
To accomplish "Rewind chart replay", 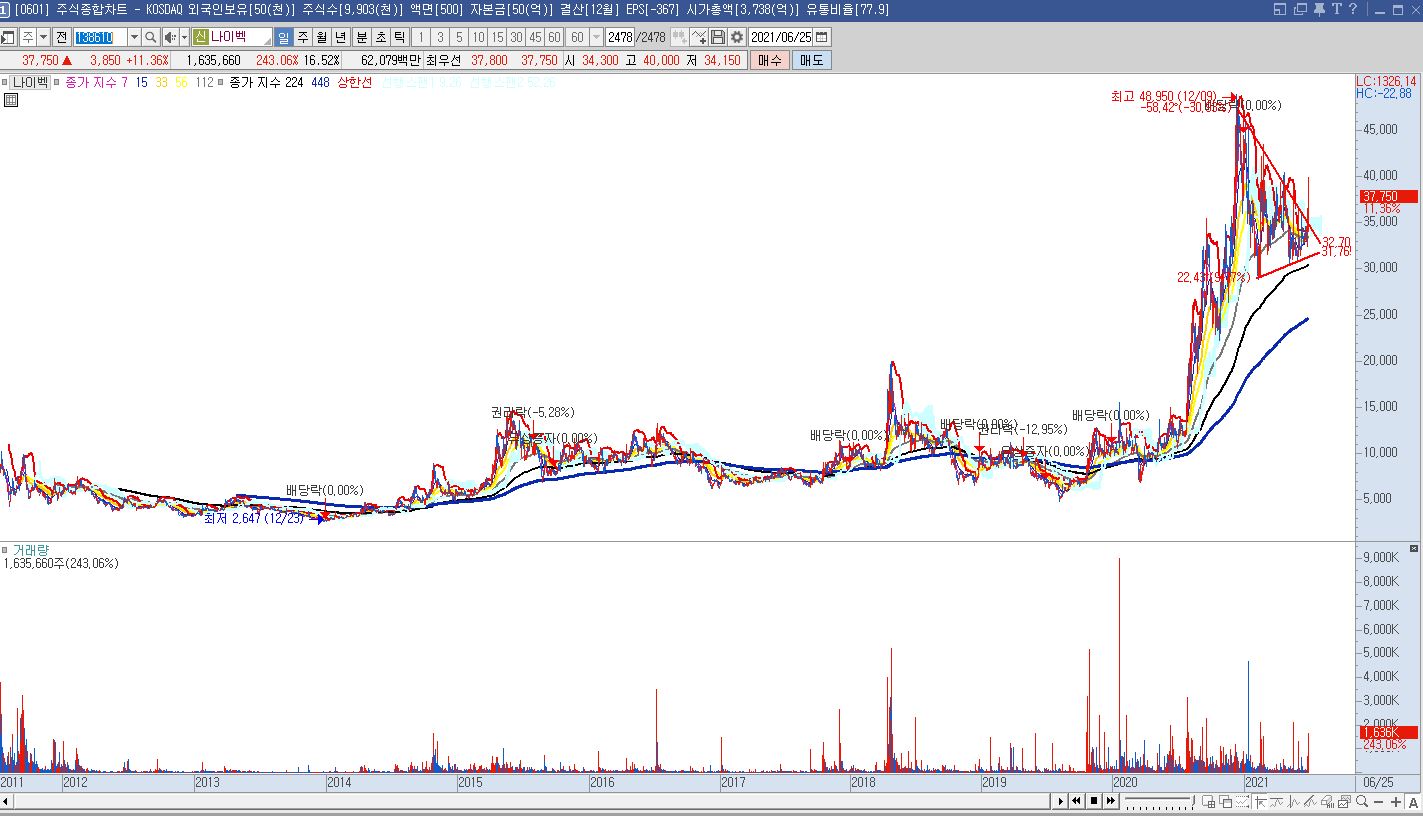I will point(1076,801).
